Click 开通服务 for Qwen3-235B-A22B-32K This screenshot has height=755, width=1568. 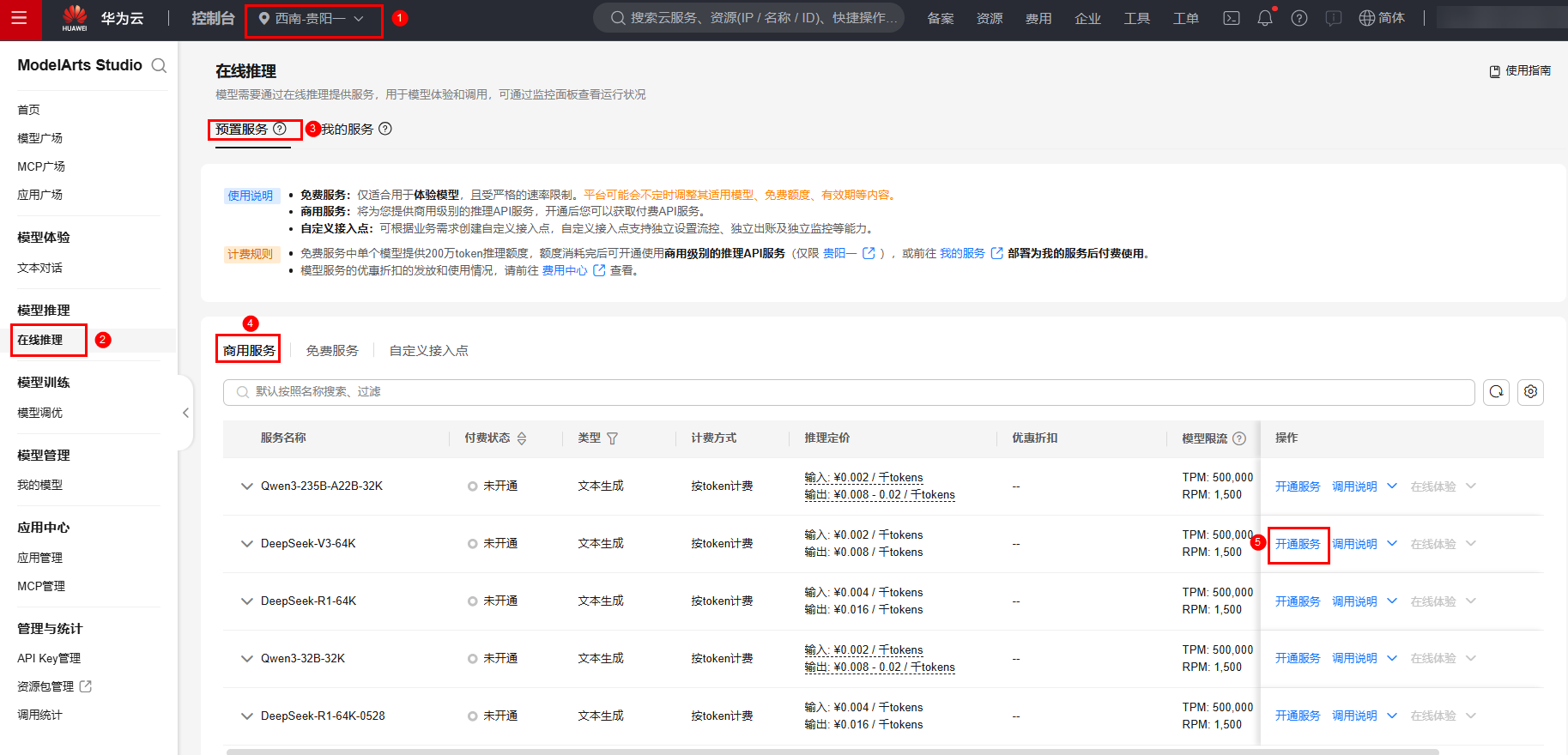pyautogui.click(x=1298, y=486)
